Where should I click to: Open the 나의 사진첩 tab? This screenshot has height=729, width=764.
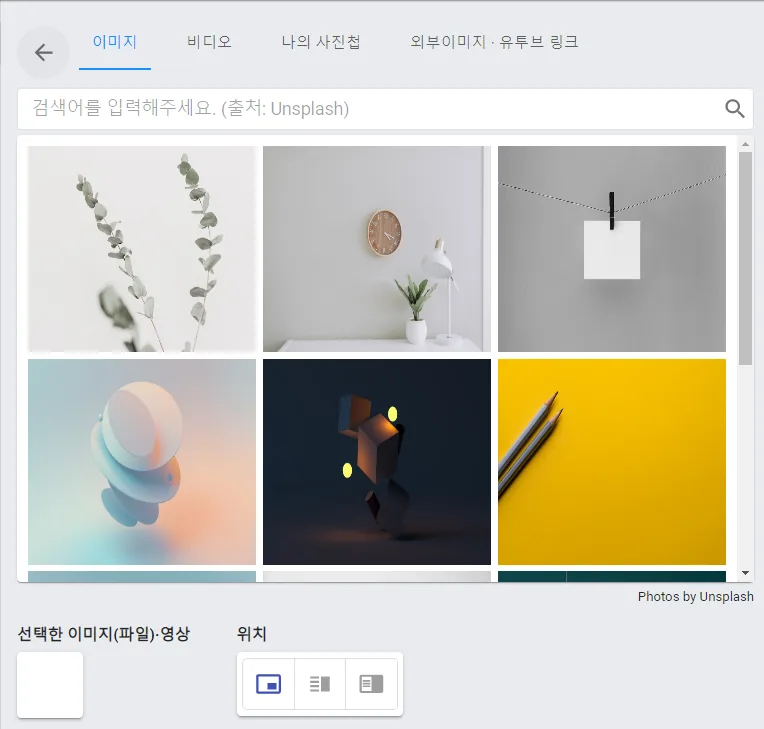point(321,42)
